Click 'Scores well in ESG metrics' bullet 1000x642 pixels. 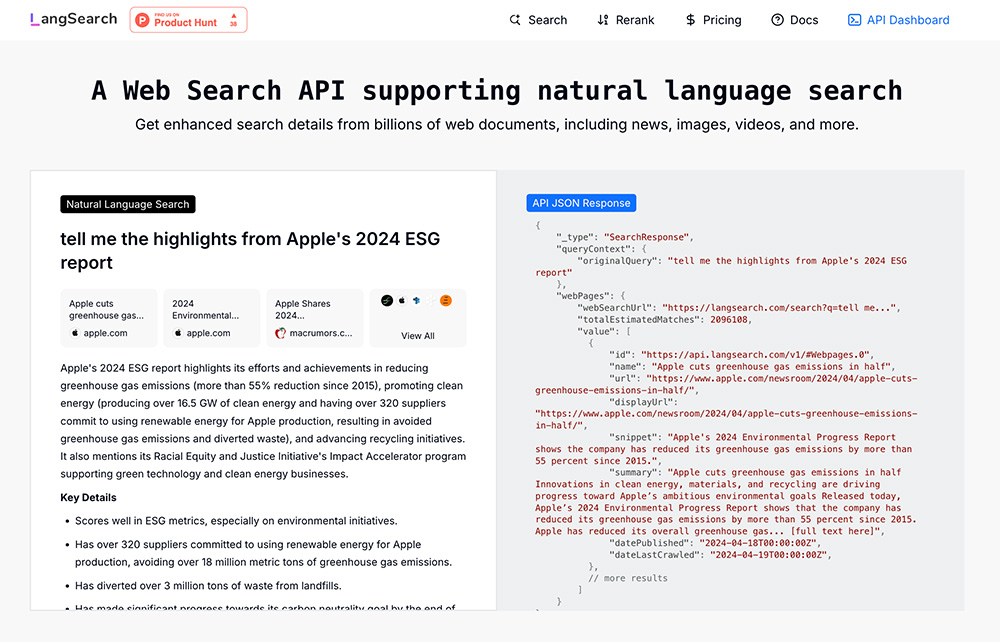click(x=236, y=521)
